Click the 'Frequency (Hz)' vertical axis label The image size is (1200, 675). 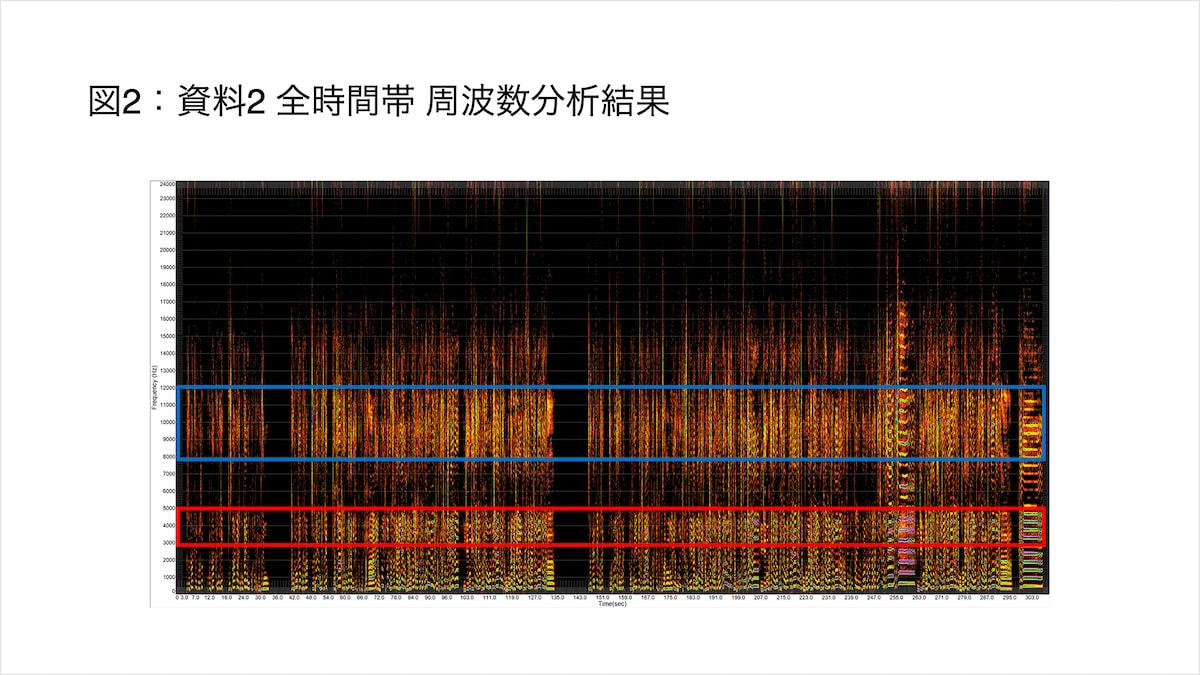click(x=154, y=387)
